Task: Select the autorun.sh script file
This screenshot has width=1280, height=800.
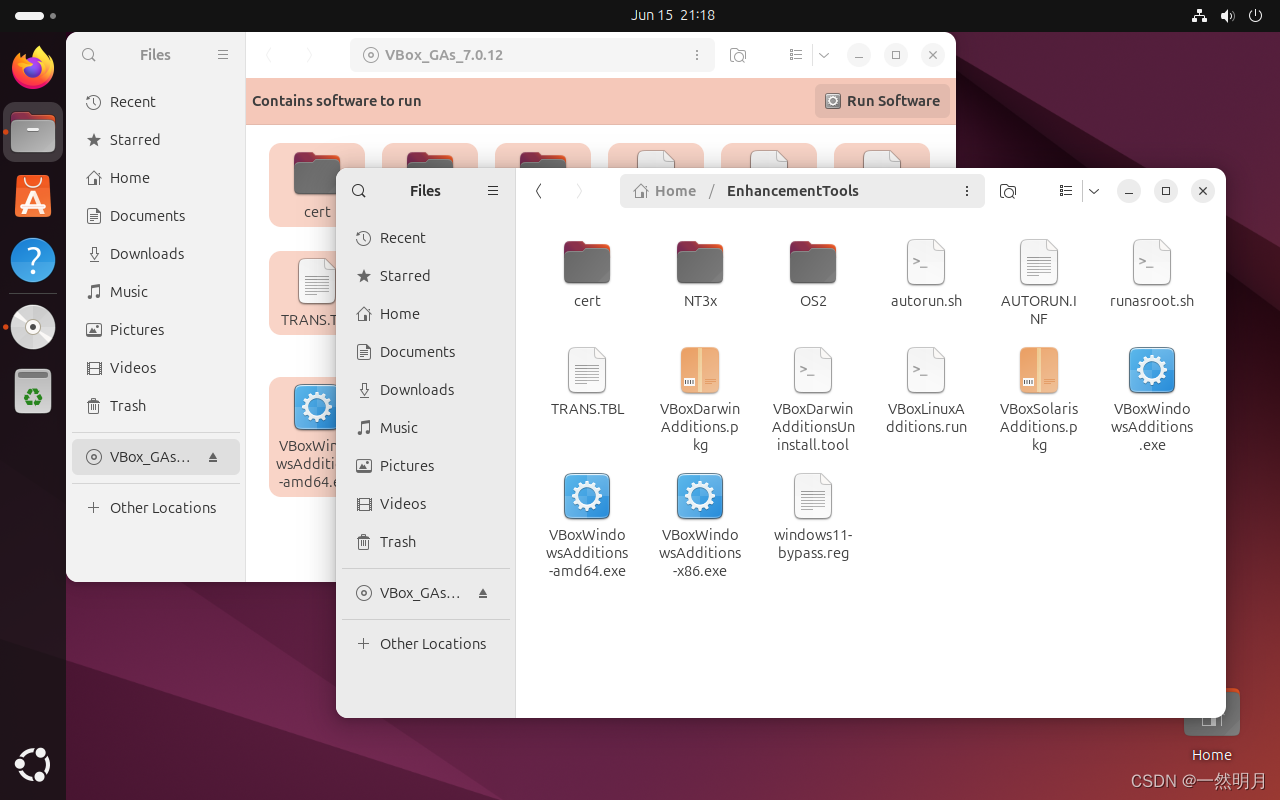Action: (x=926, y=274)
